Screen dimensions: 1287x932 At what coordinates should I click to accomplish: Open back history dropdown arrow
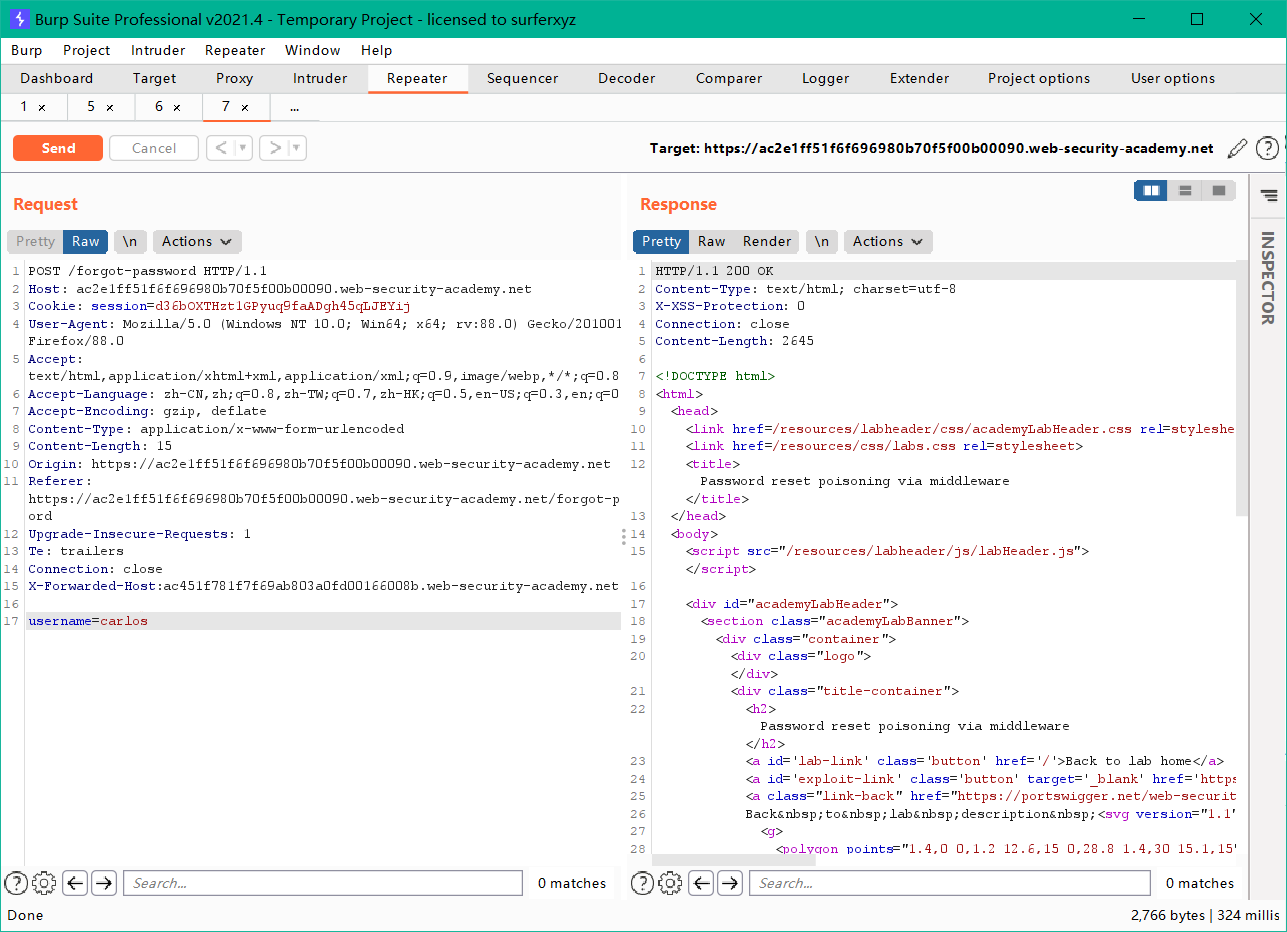coord(243,148)
